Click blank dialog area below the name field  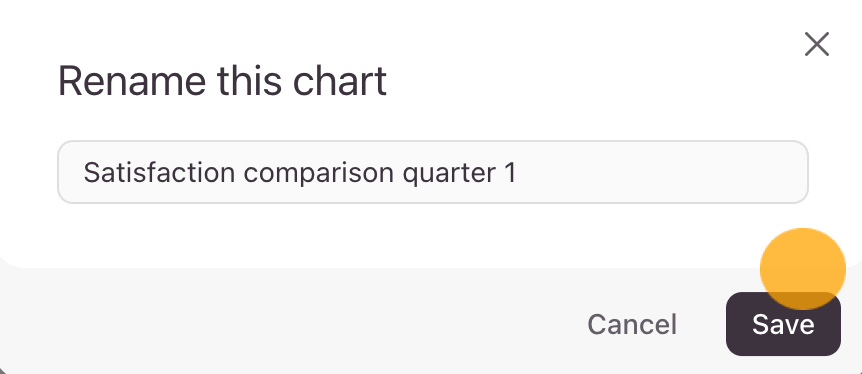pos(385,235)
